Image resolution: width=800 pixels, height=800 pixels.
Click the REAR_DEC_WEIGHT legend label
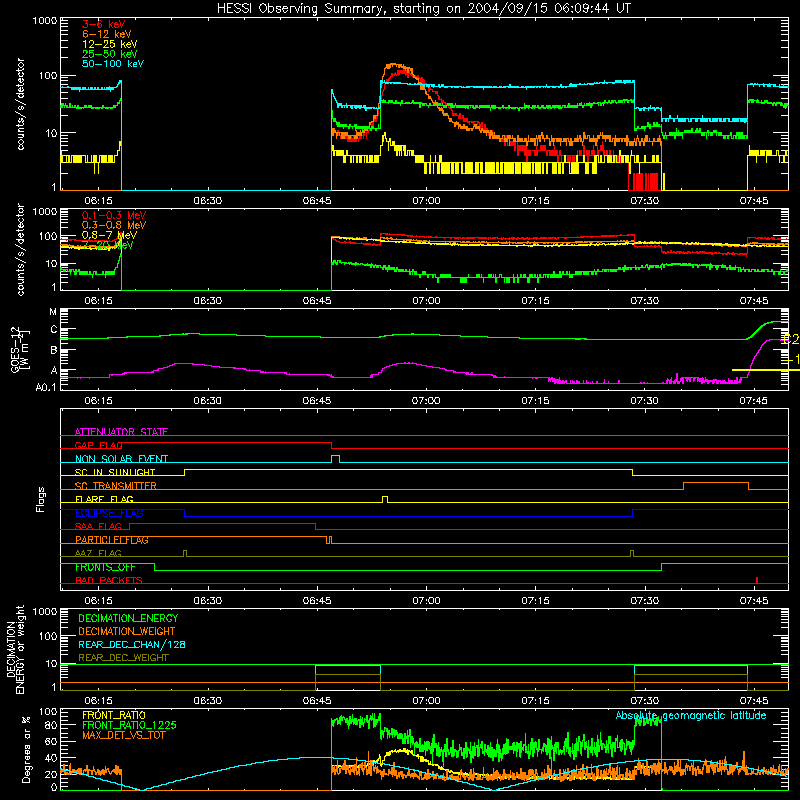[123, 658]
